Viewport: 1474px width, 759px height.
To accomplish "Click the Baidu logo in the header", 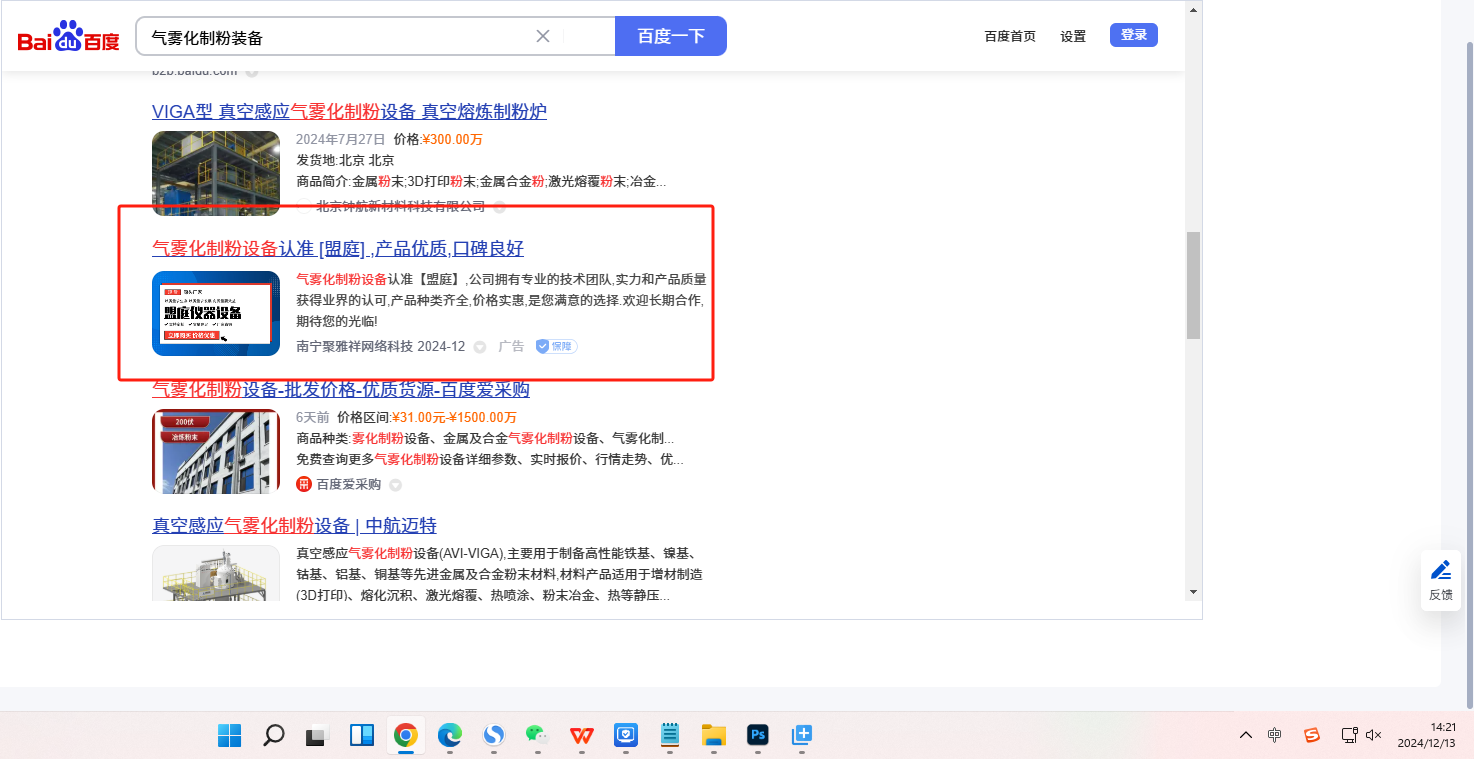I will point(68,37).
